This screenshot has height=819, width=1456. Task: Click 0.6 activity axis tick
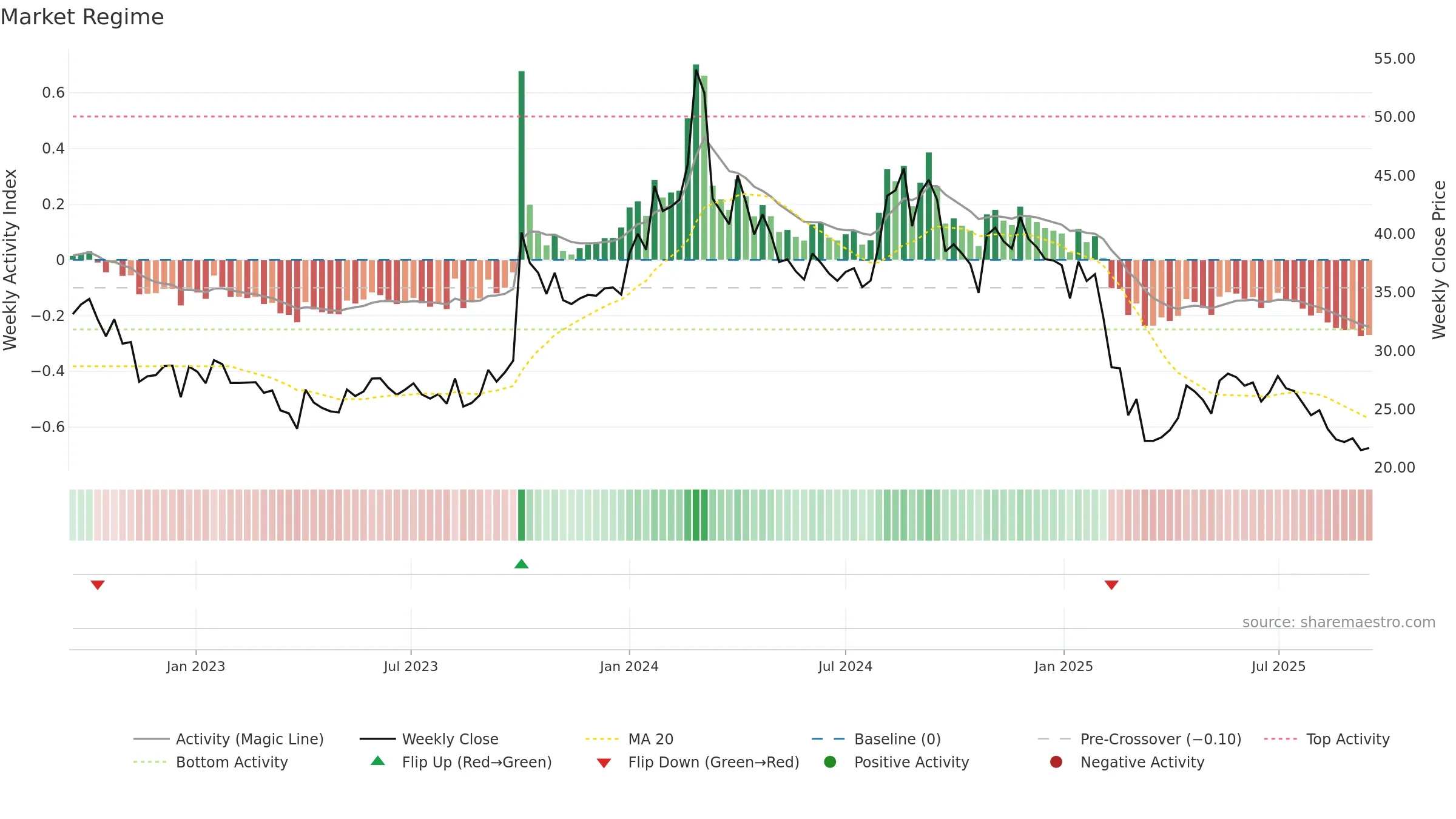tap(53, 93)
